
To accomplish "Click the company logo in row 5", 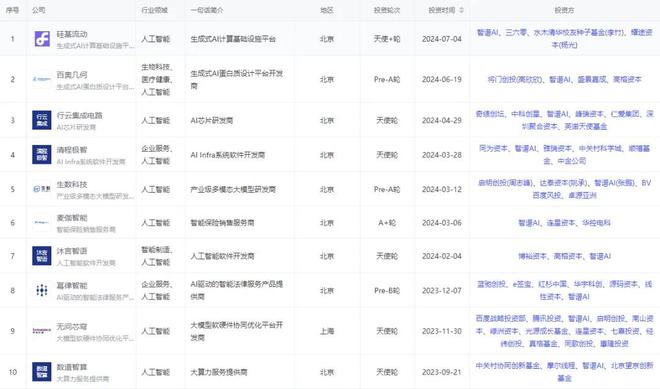I will (x=42, y=189).
